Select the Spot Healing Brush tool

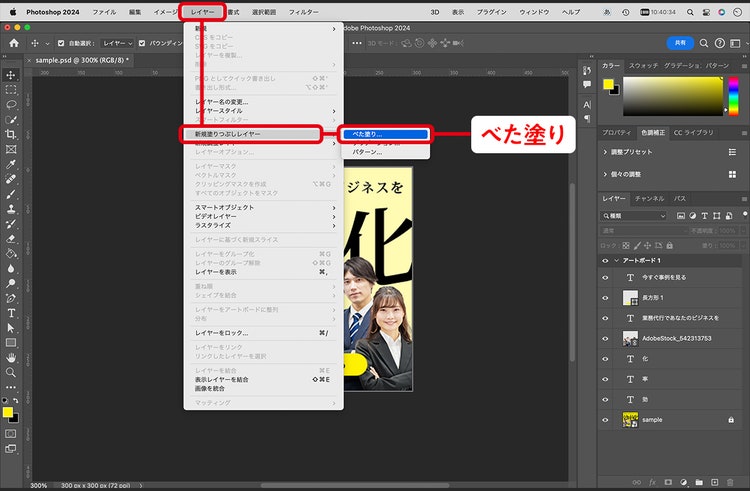(x=11, y=179)
